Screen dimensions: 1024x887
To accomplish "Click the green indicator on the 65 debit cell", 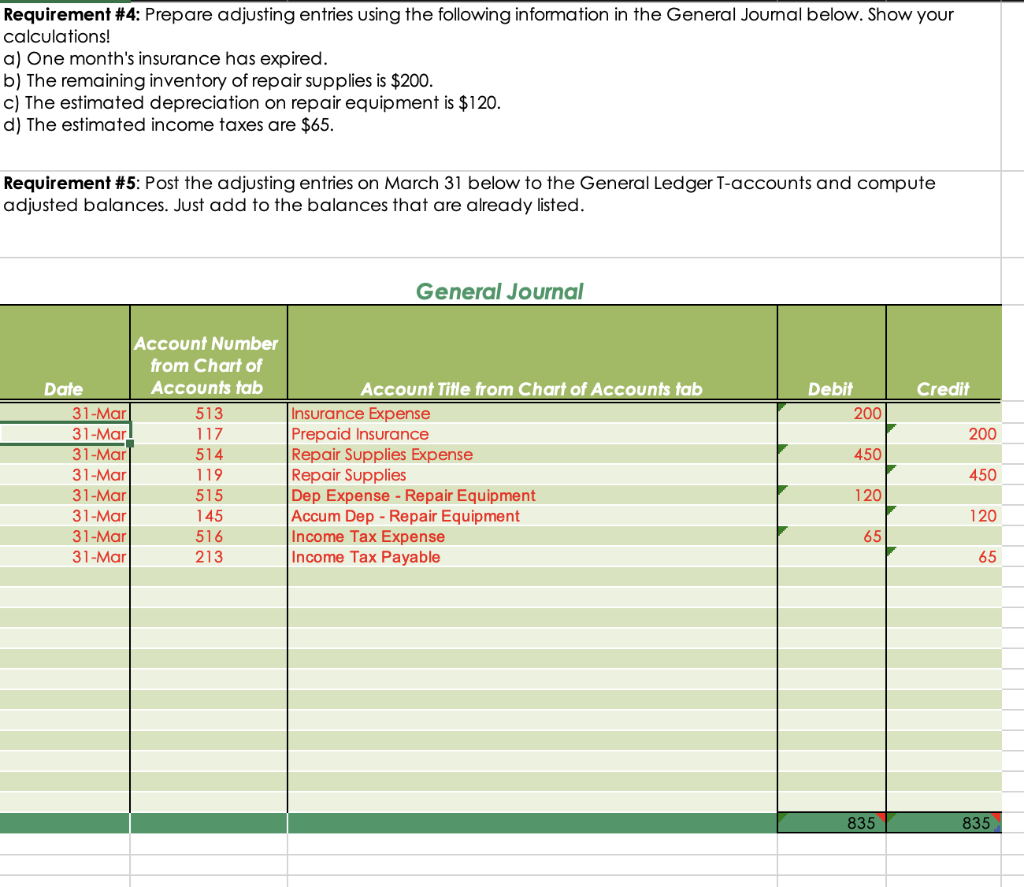I will point(780,531).
